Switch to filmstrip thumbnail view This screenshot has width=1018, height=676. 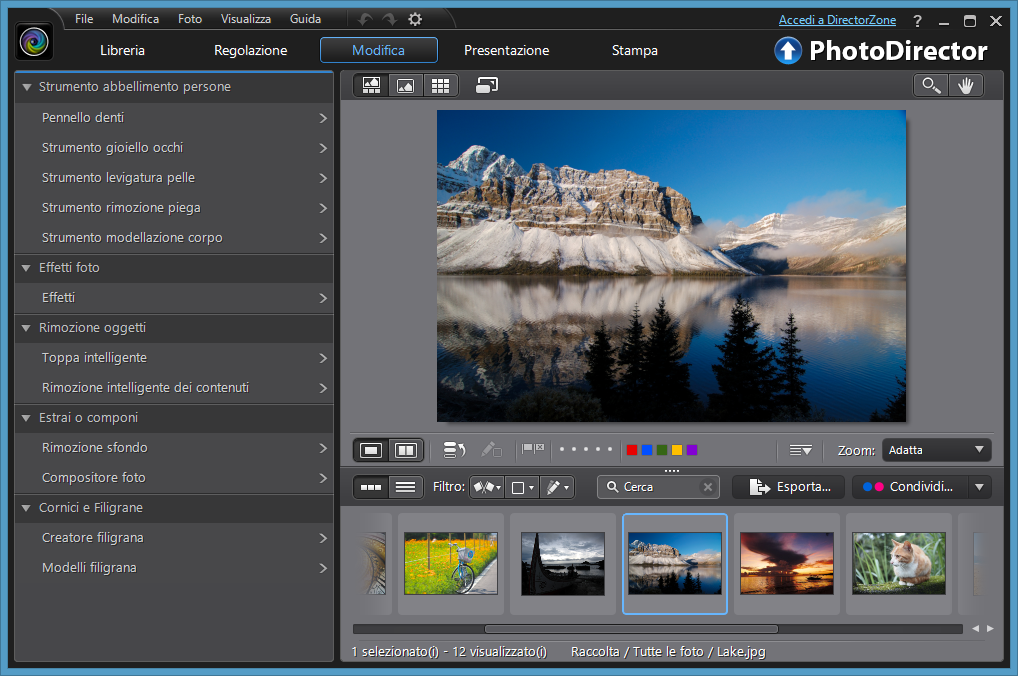tap(371, 487)
